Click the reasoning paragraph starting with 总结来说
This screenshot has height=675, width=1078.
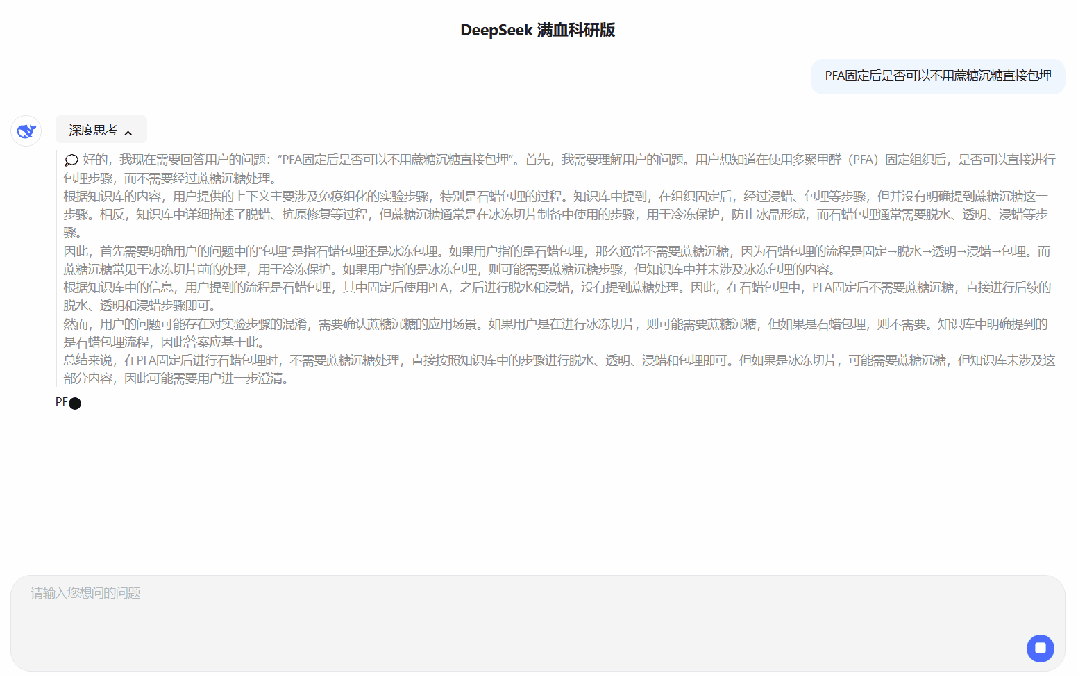click(560, 370)
